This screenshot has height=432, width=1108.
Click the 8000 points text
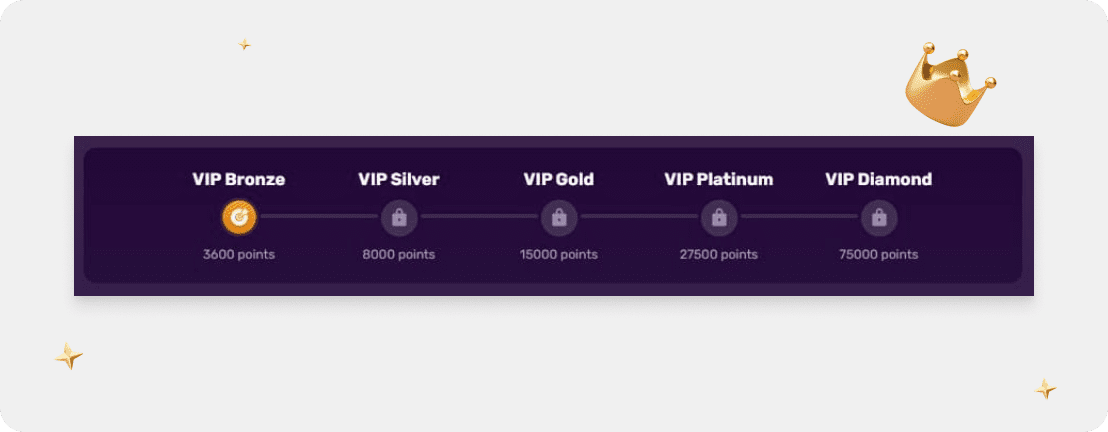point(399,254)
